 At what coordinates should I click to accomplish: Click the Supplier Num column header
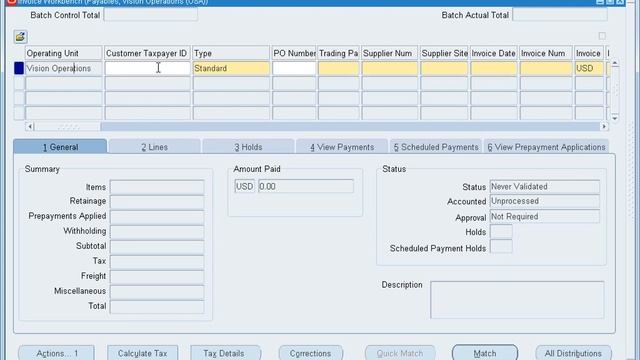pos(389,53)
